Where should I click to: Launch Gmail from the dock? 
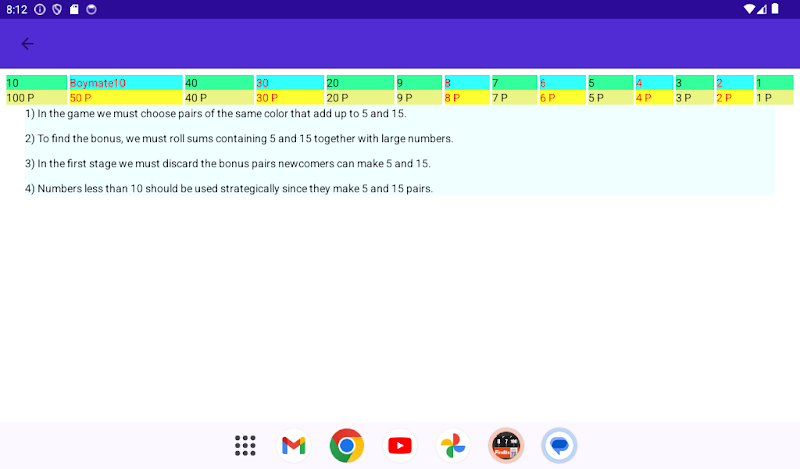point(292,445)
